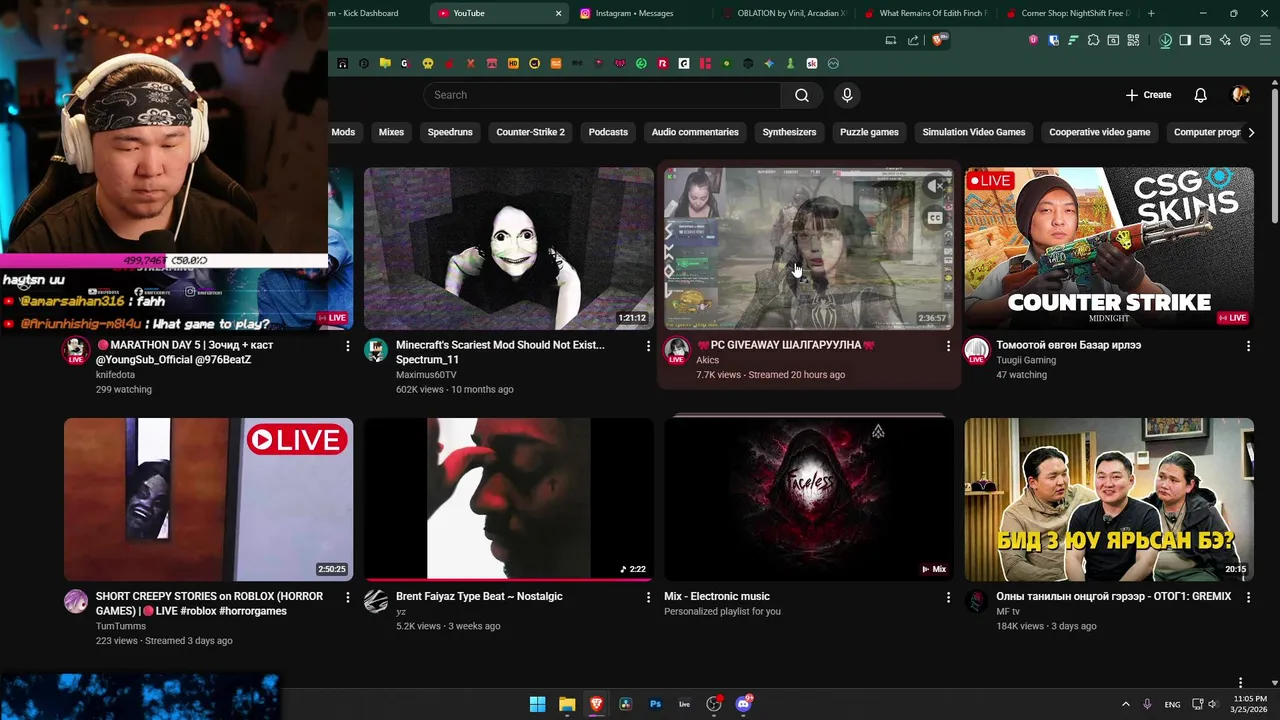Open the Mix - Electronic music thumbnail
1280x720 pixels.
click(x=808, y=499)
